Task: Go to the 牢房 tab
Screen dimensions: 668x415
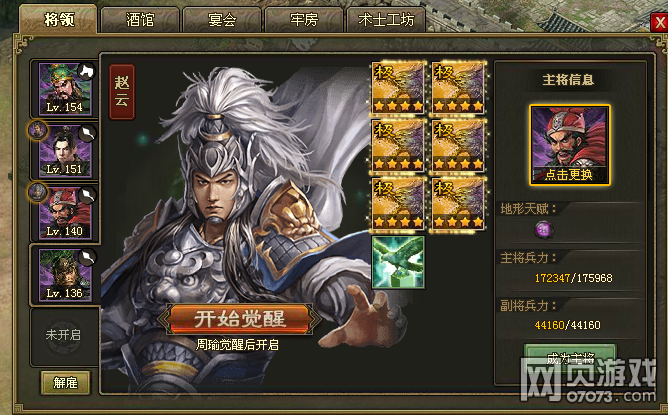Action: click(304, 20)
